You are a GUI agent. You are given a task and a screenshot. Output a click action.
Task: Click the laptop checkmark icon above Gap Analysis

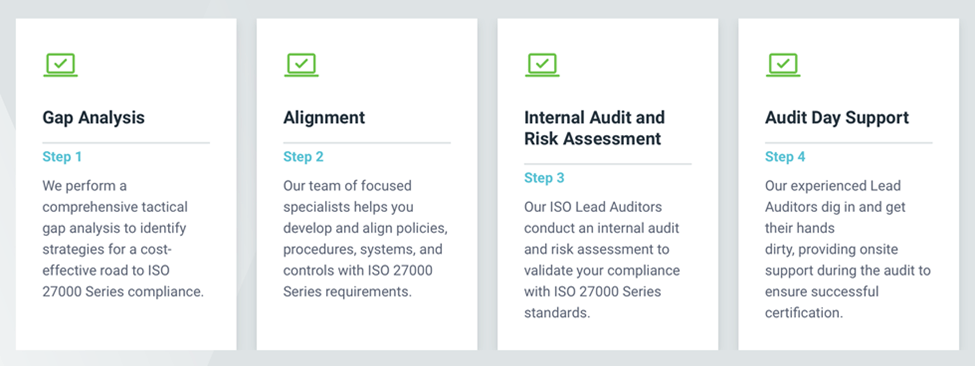click(x=60, y=65)
